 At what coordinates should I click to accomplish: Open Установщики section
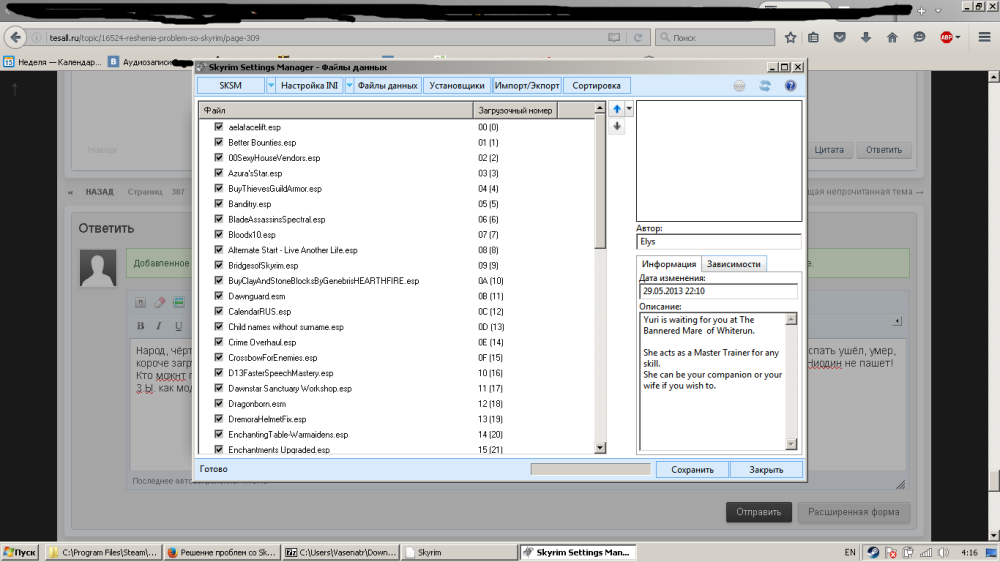point(457,85)
